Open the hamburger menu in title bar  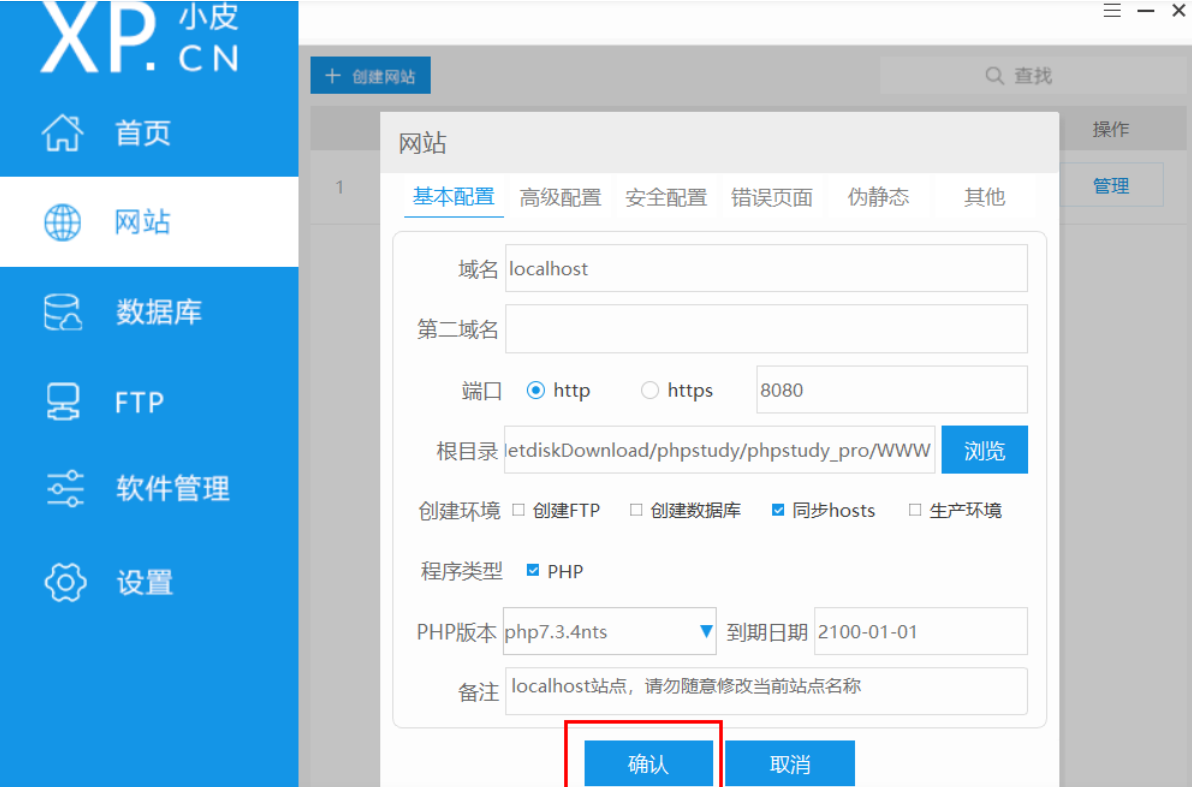[x=1112, y=11]
